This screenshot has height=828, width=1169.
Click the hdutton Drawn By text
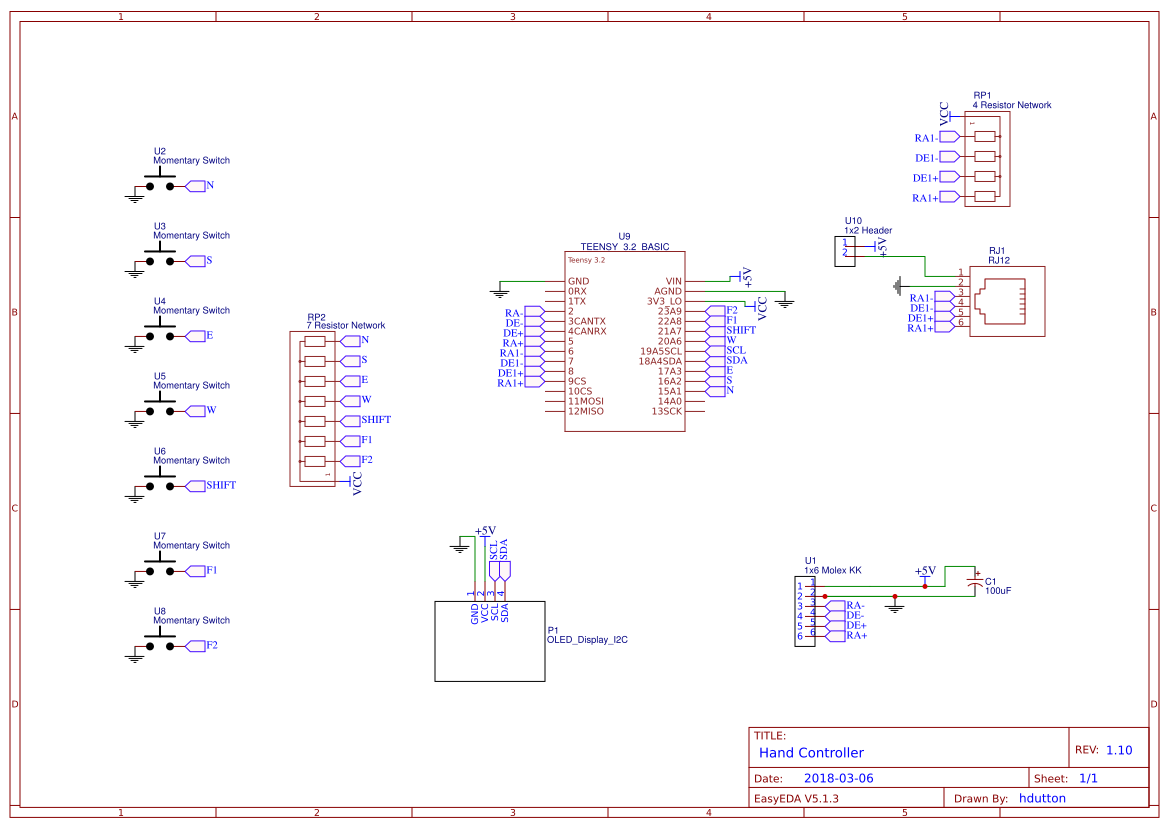click(x=1042, y=797)
